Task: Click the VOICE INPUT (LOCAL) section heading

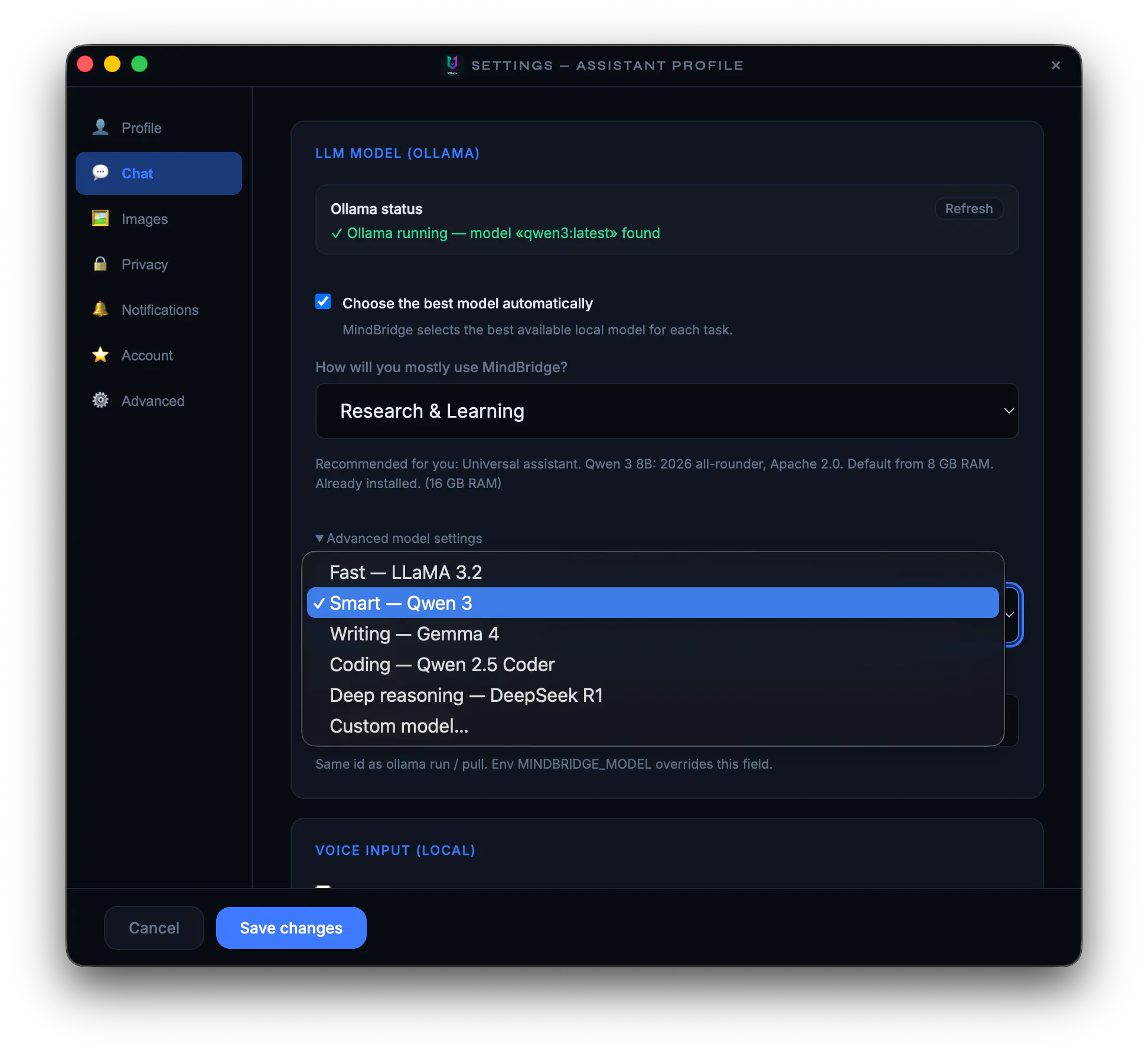Action: click(x=396, y=850)
